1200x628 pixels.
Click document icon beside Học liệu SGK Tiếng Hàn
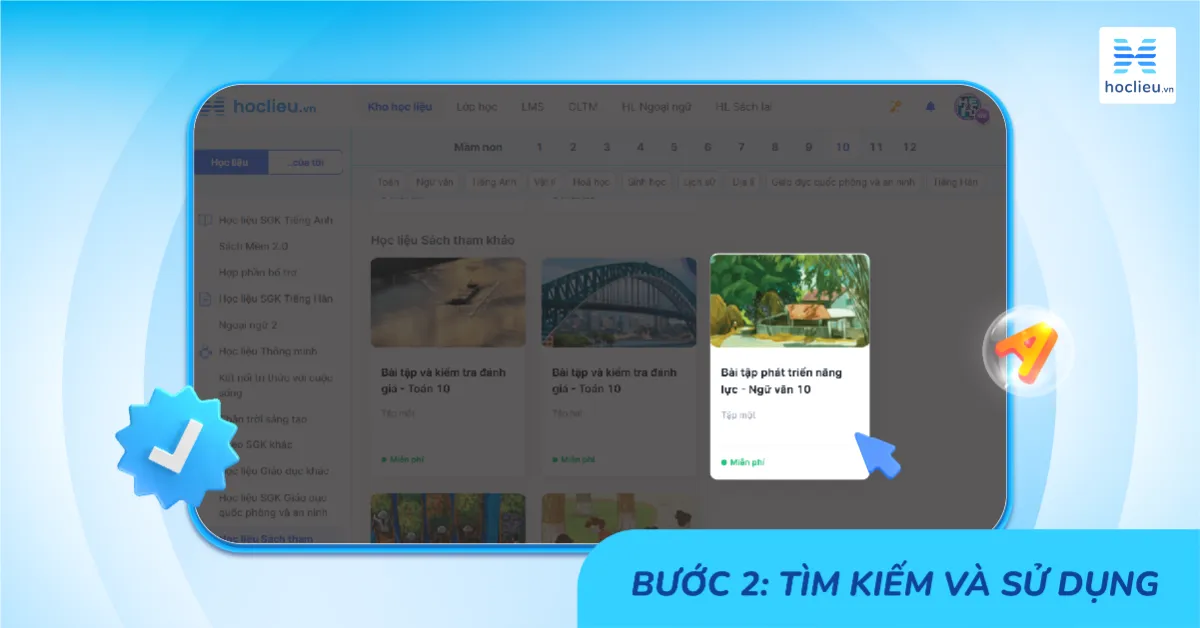[x=206, y=299]
